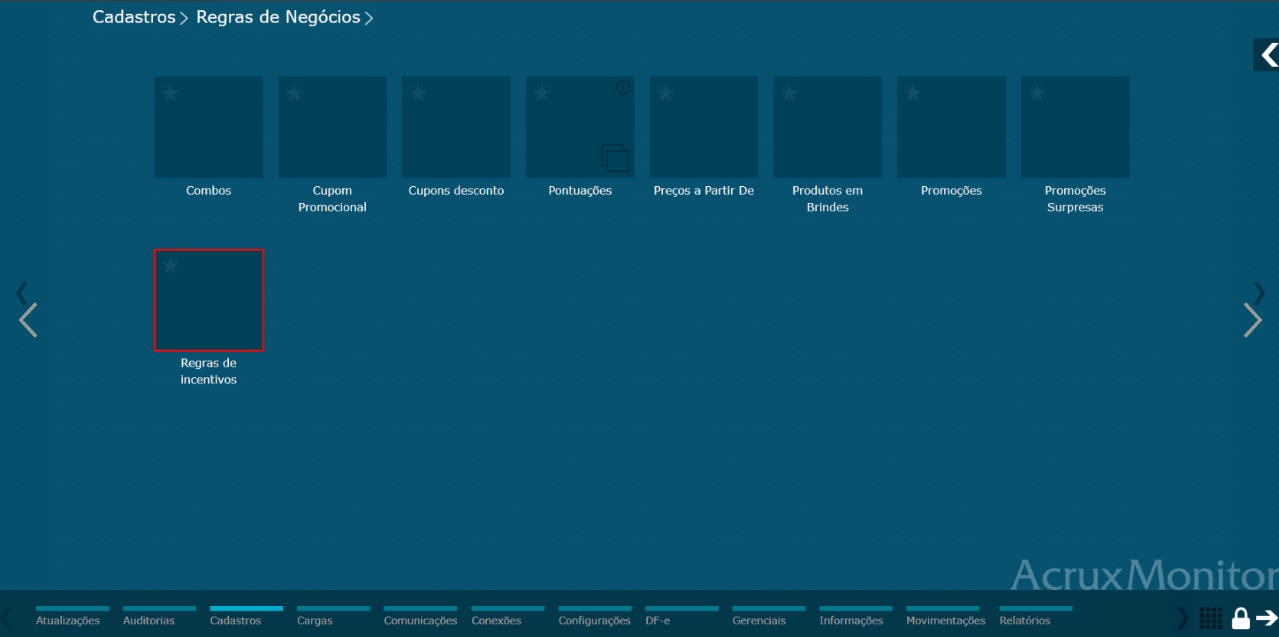This screenshot has height=637, width=1279.
Task: Open the Produtos em Brindes tile
Action: click(827, 127)
